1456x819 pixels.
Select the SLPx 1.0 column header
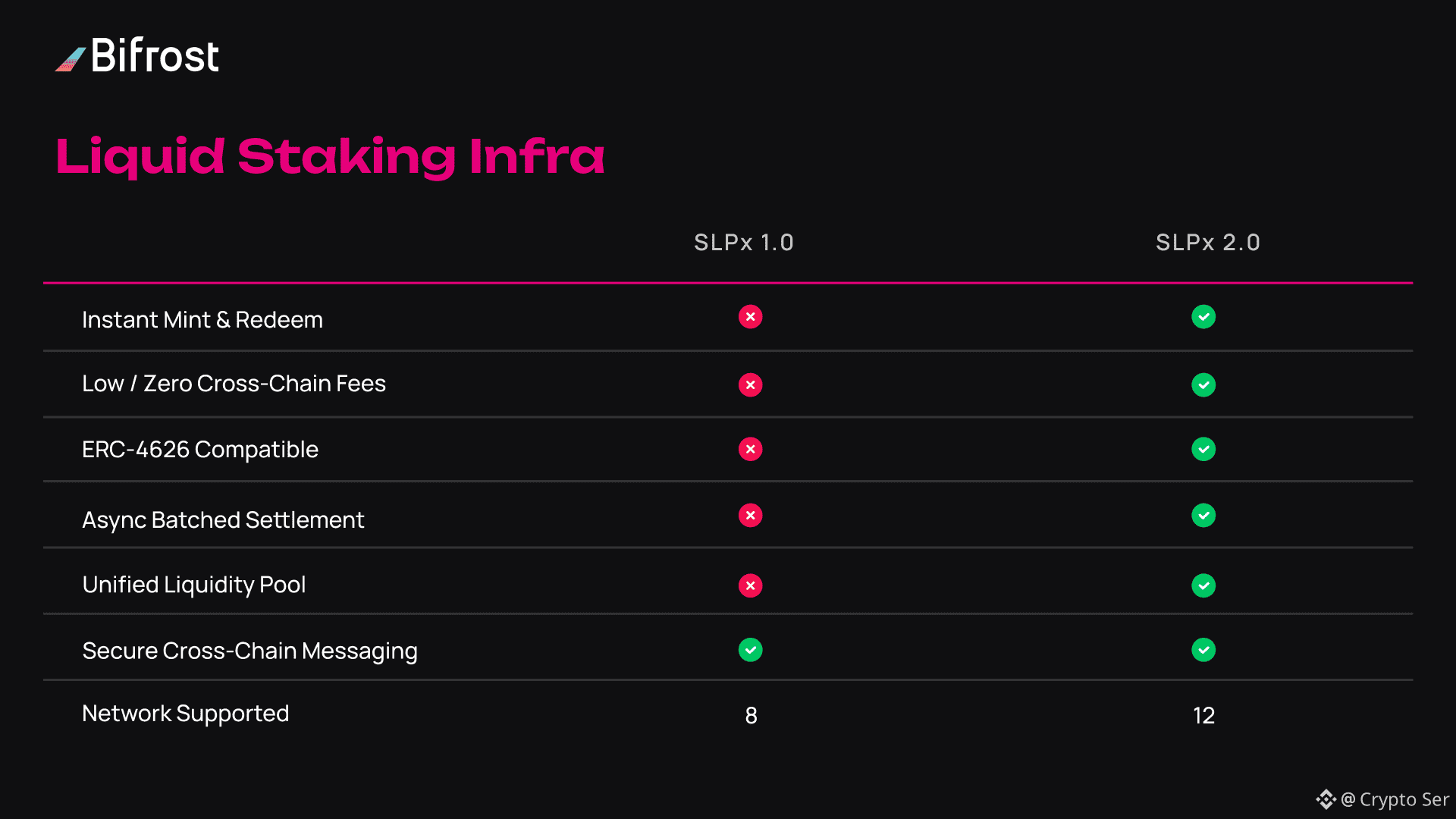point(743,243)
